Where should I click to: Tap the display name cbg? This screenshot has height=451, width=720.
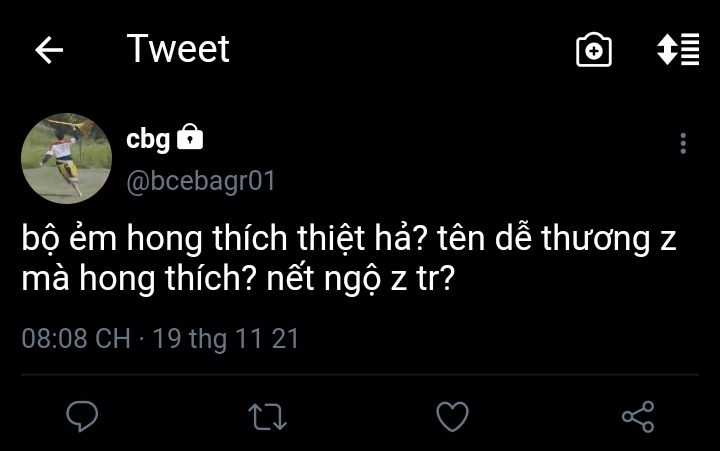(x=148, y=139)
